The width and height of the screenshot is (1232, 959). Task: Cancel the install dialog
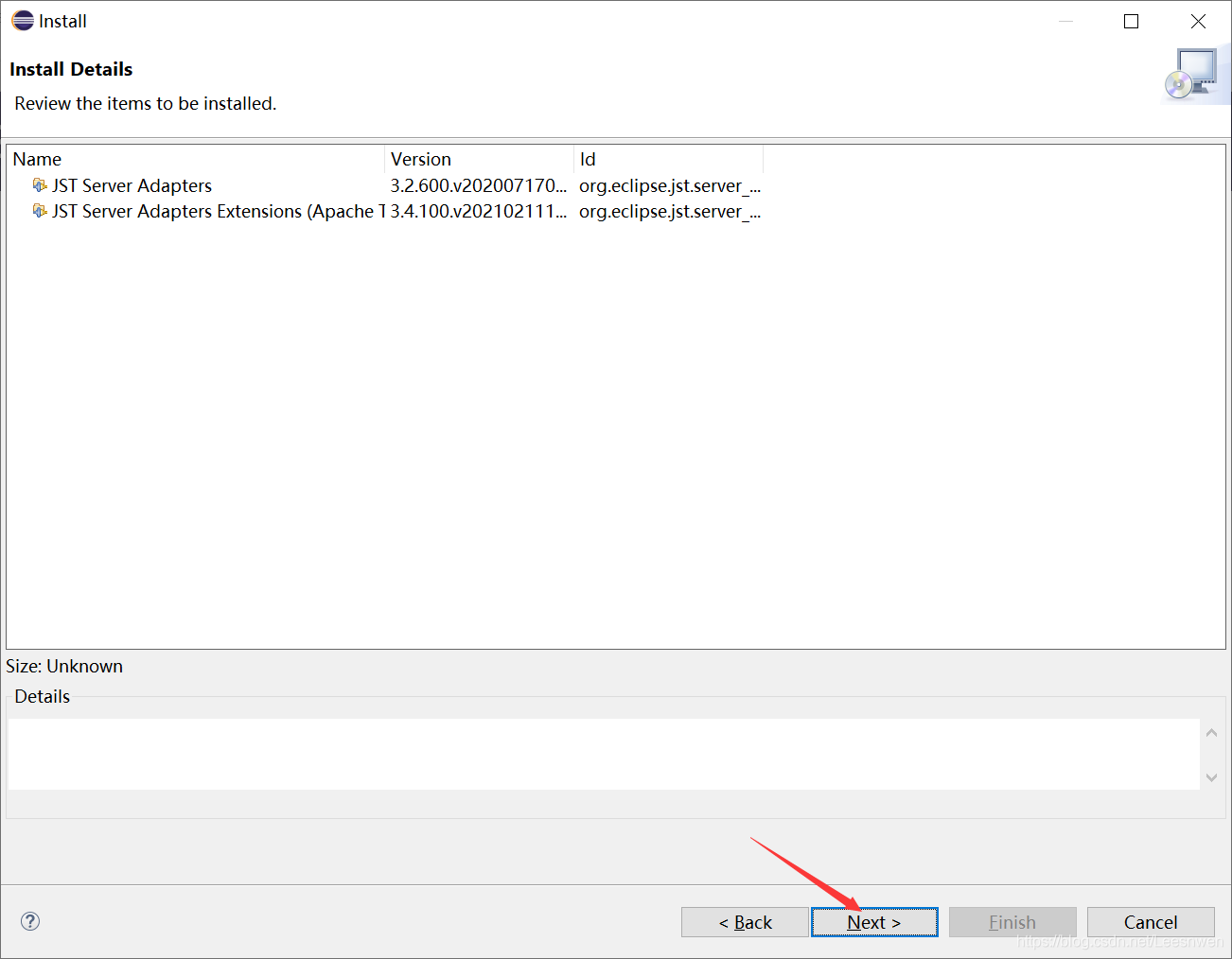point(1151,922)
